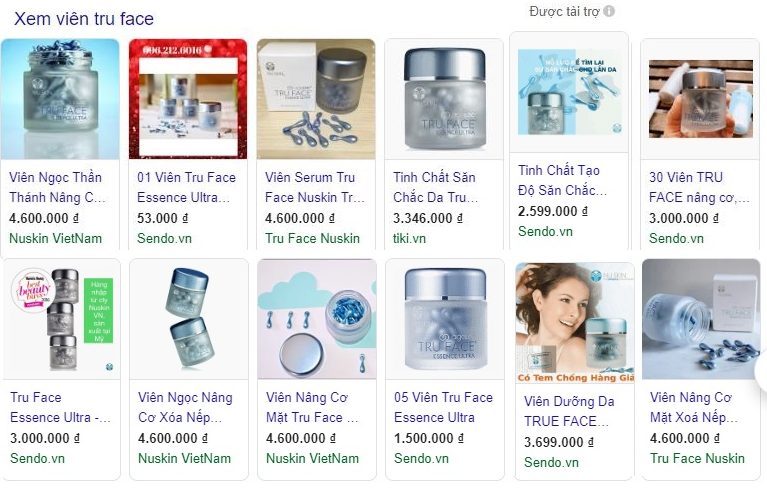The width and height of the screenshot is (767, 491).
Task: Click the sponsored info icon
Action: [609, 11]
